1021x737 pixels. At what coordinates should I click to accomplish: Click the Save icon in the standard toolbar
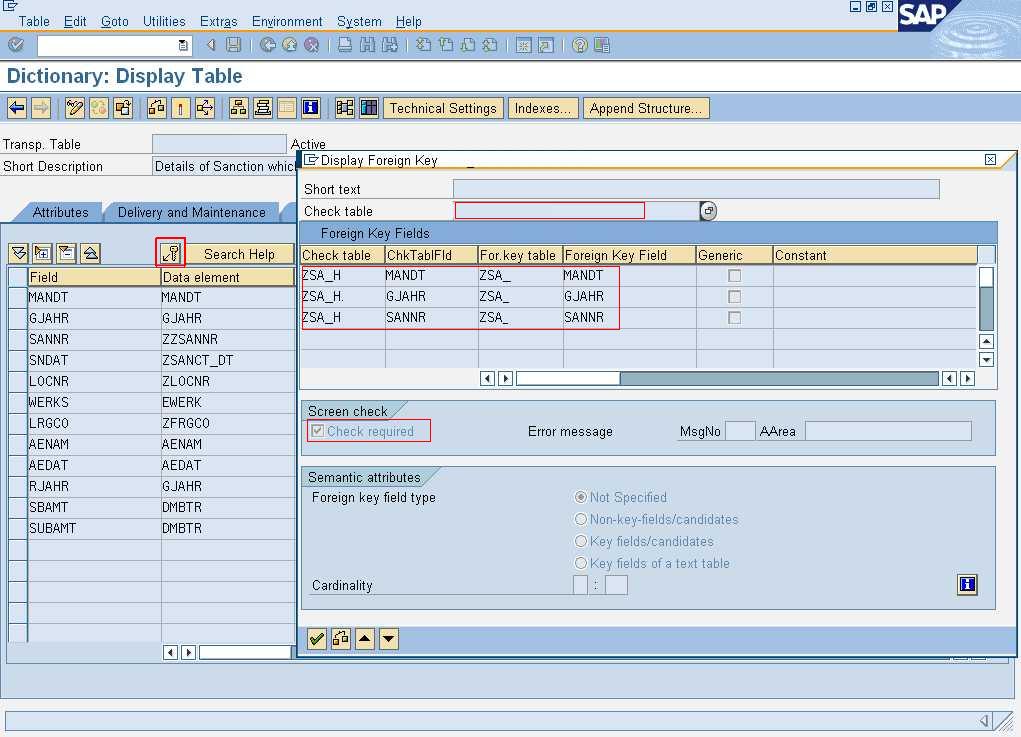click(x=234, y=45)
